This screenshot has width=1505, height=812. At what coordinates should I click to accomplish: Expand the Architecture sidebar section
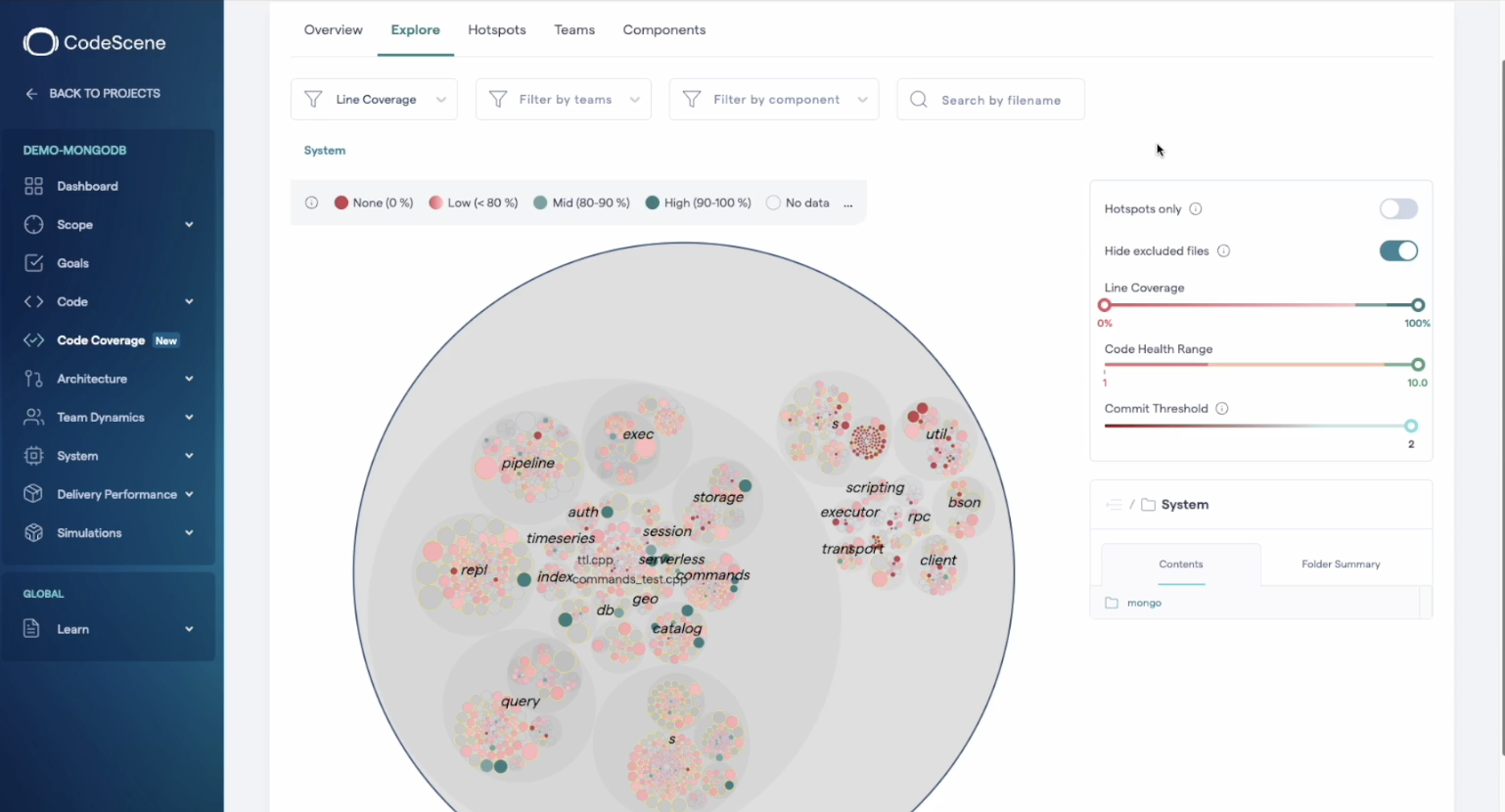pyautogui.click(x=189, y=379)
